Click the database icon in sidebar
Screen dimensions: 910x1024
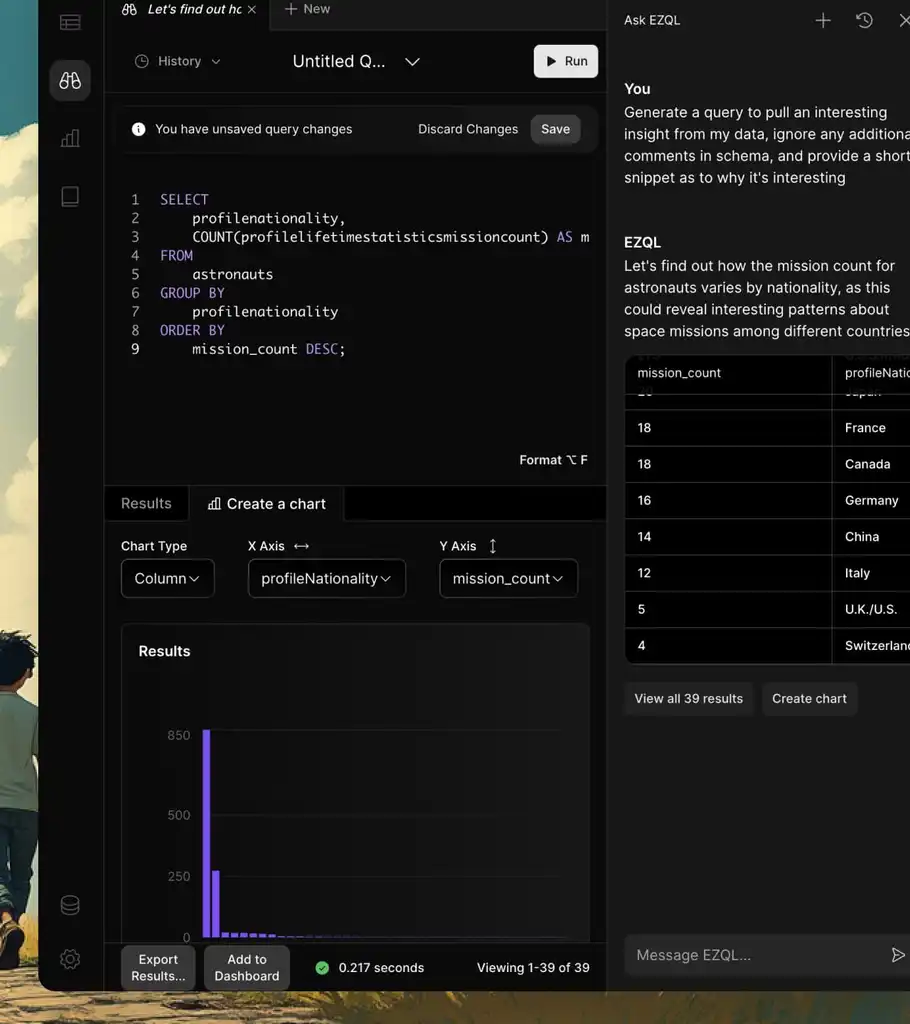coord(70,905)
